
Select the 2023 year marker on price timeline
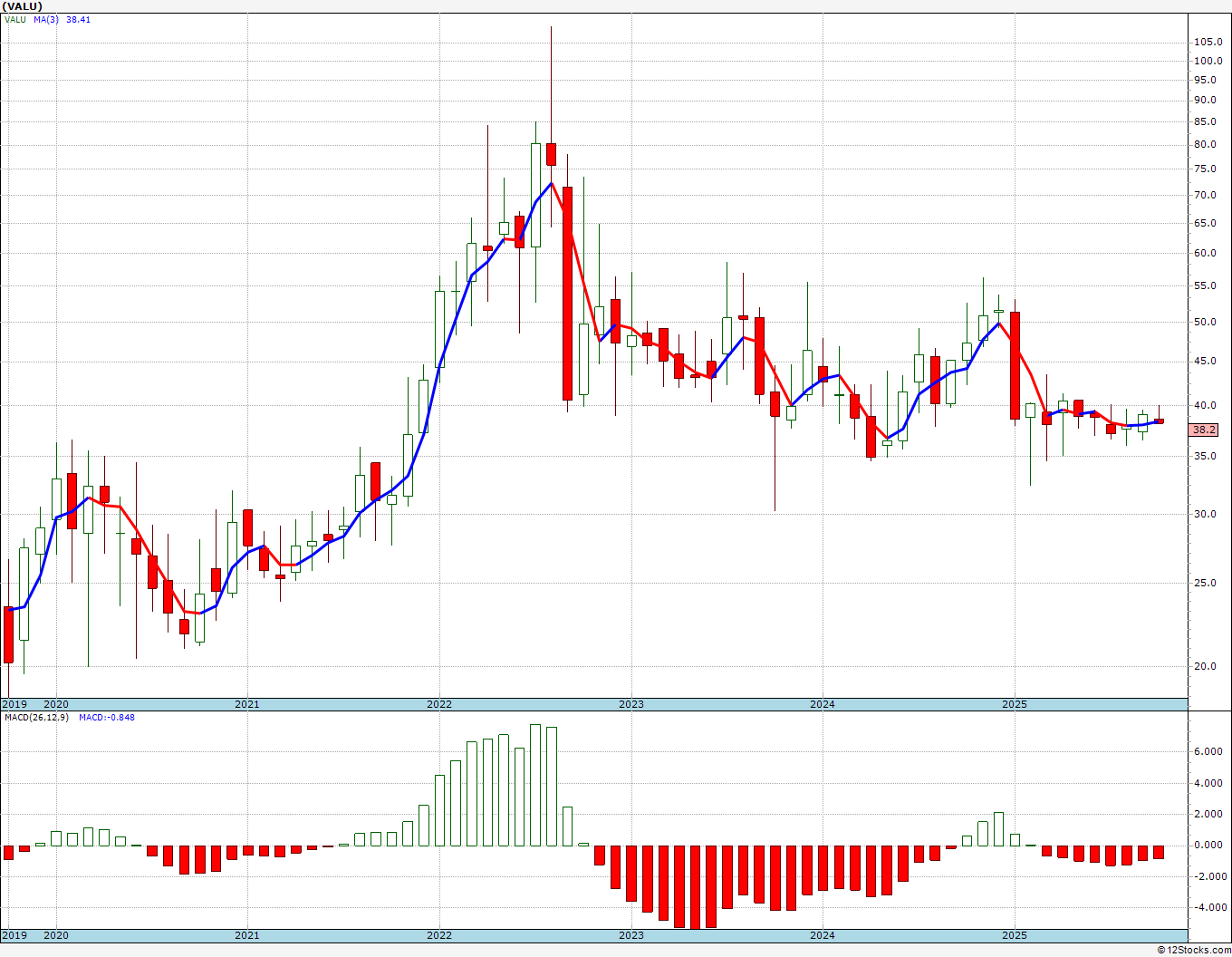click(x=631, y=704)
